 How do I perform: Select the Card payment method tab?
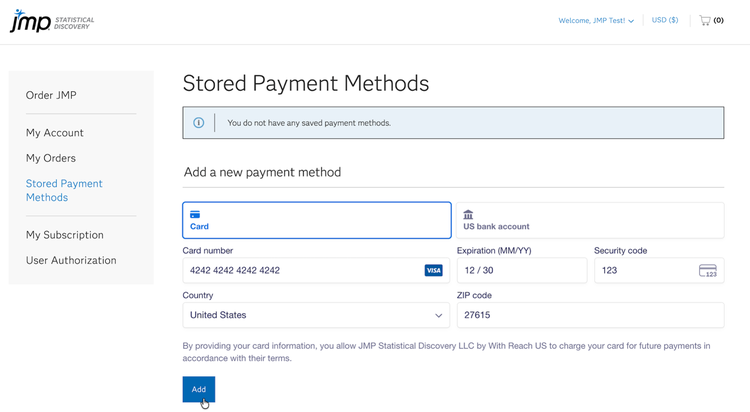pyautogui.click(x=316, y=220)
